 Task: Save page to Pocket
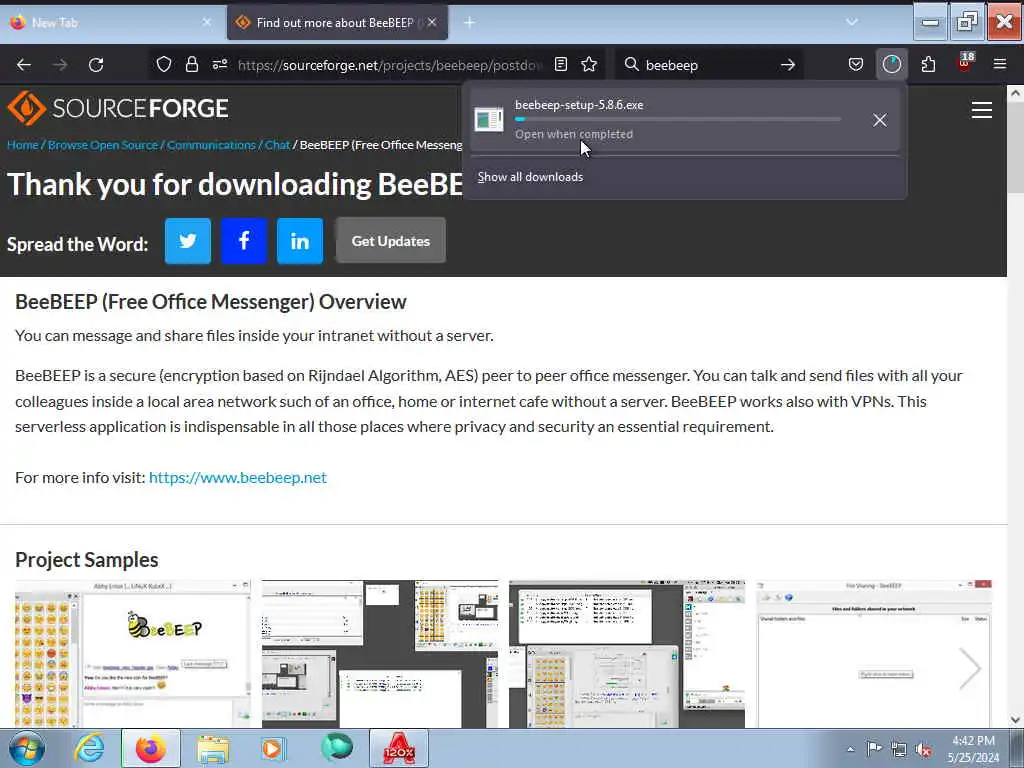[x=856, y=65]
